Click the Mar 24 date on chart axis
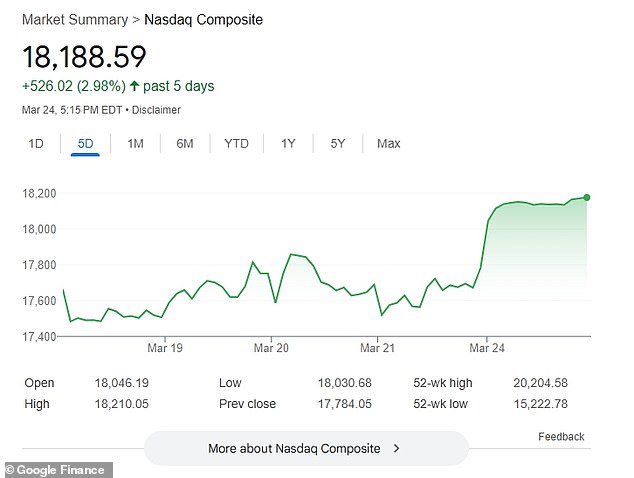 485,348
